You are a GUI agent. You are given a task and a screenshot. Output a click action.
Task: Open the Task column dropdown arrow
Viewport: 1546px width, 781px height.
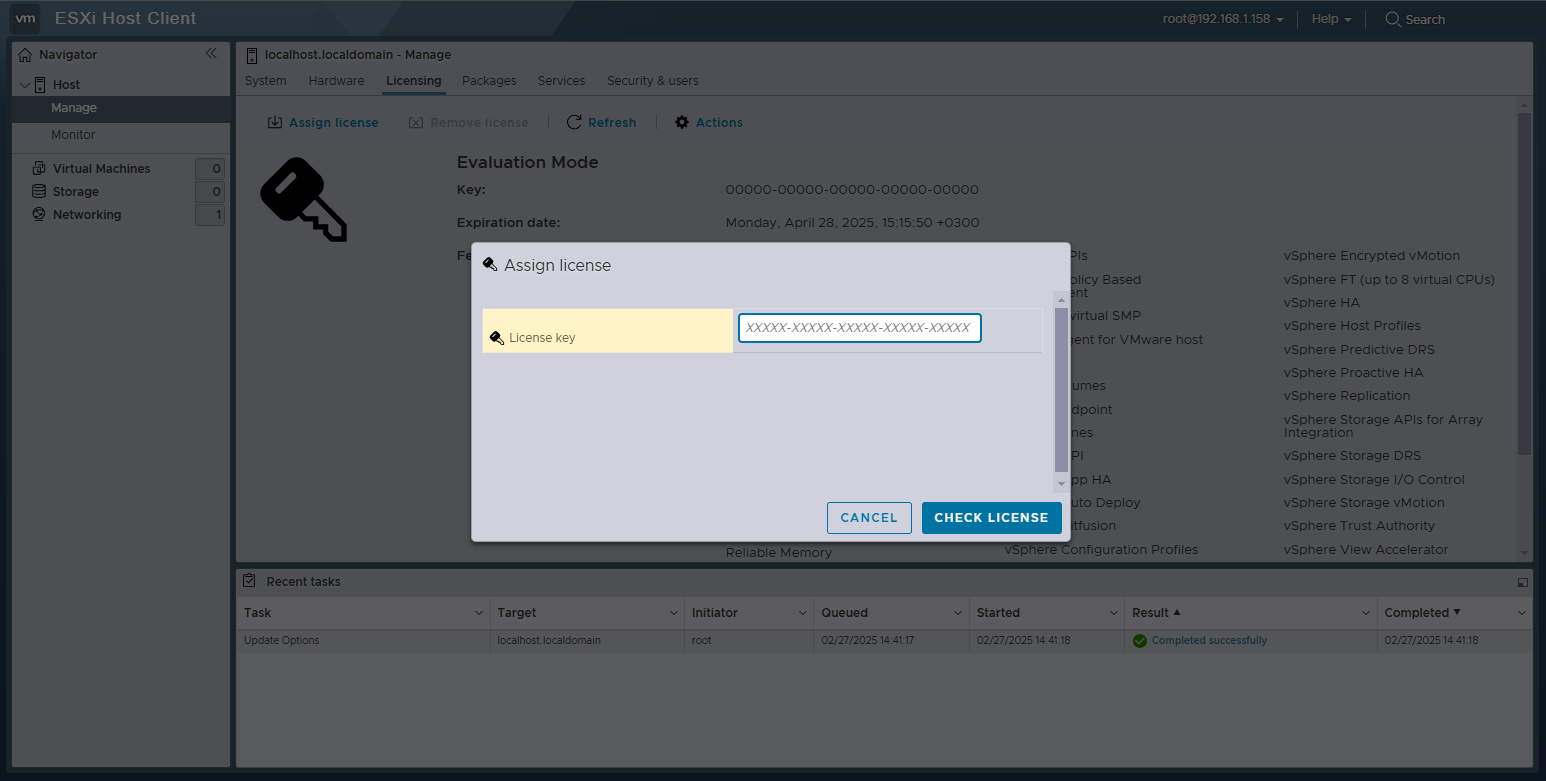(478, 613)
